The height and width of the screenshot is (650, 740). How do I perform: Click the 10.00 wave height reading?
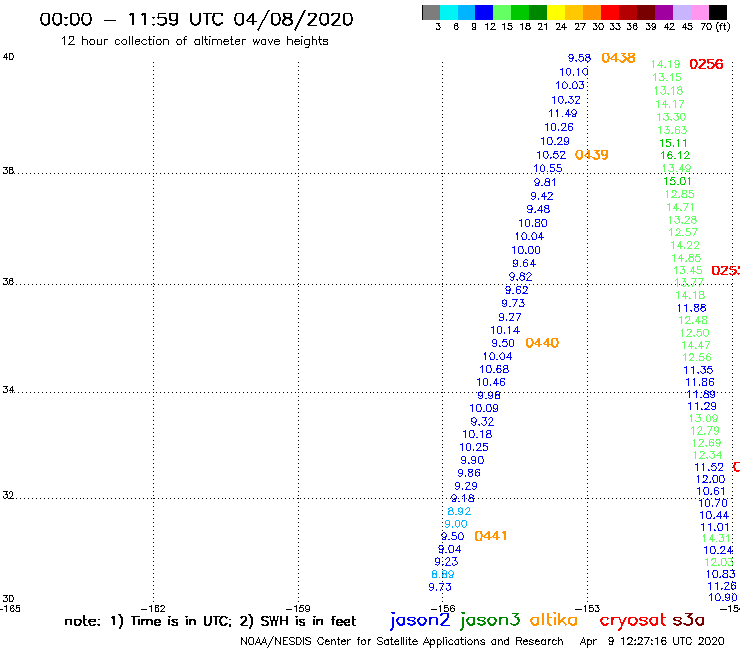coord(526,250)
